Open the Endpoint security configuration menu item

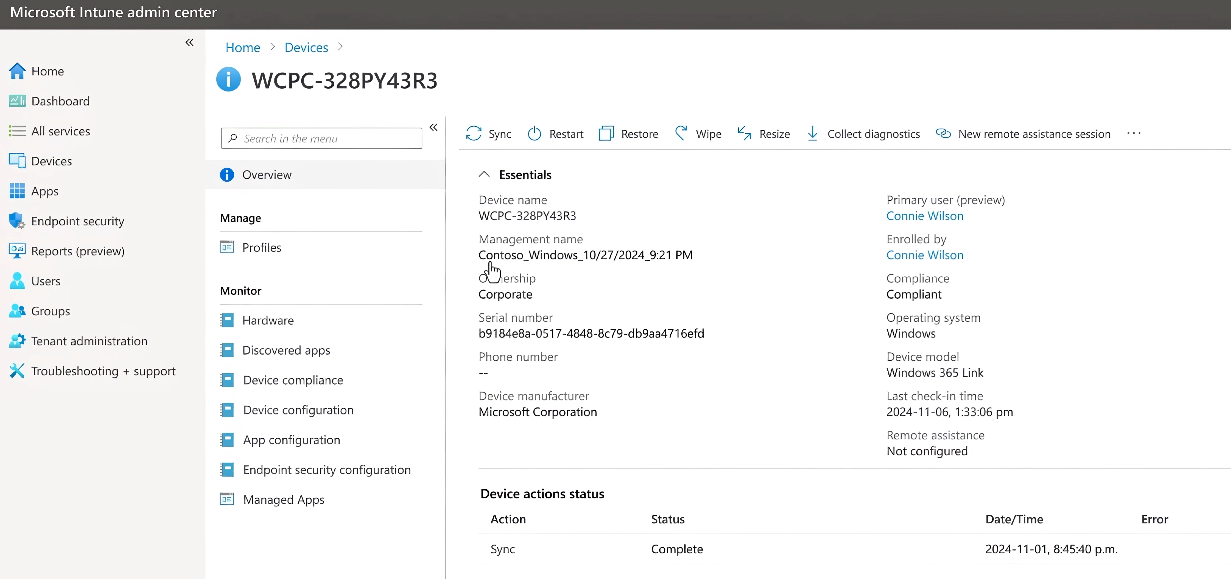(326, 470)
